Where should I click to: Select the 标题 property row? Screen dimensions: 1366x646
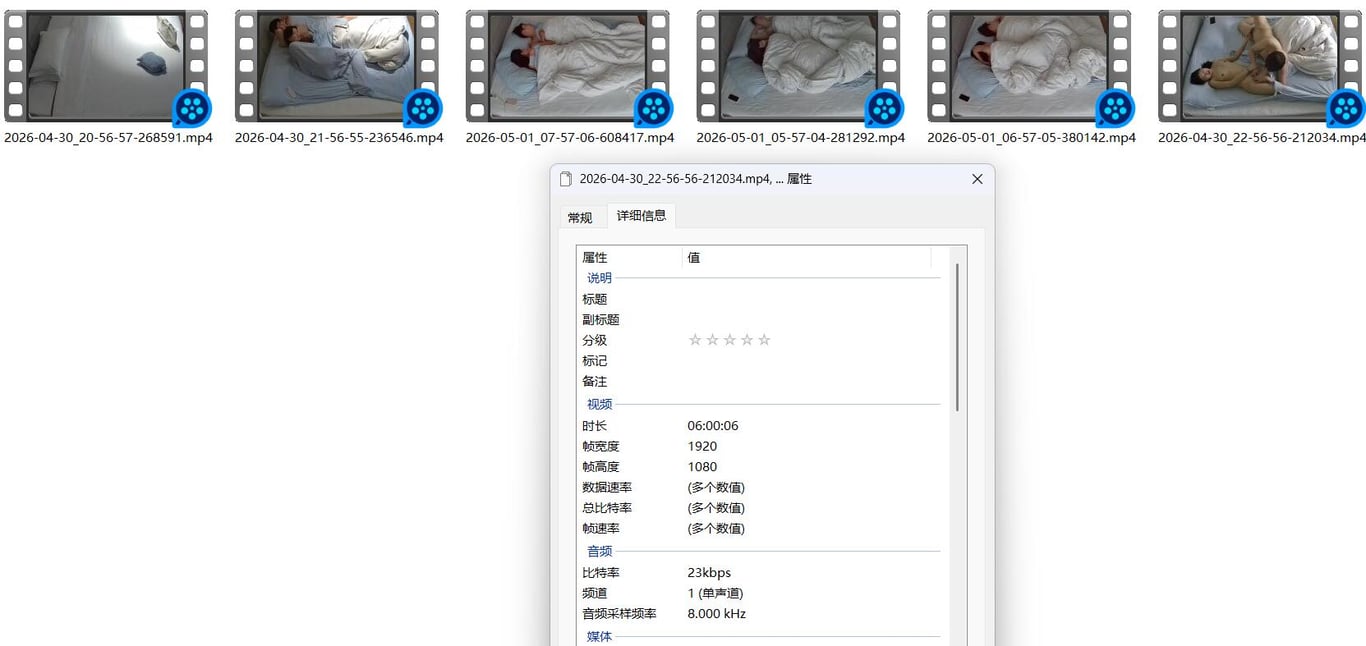[x=761, y=299]
